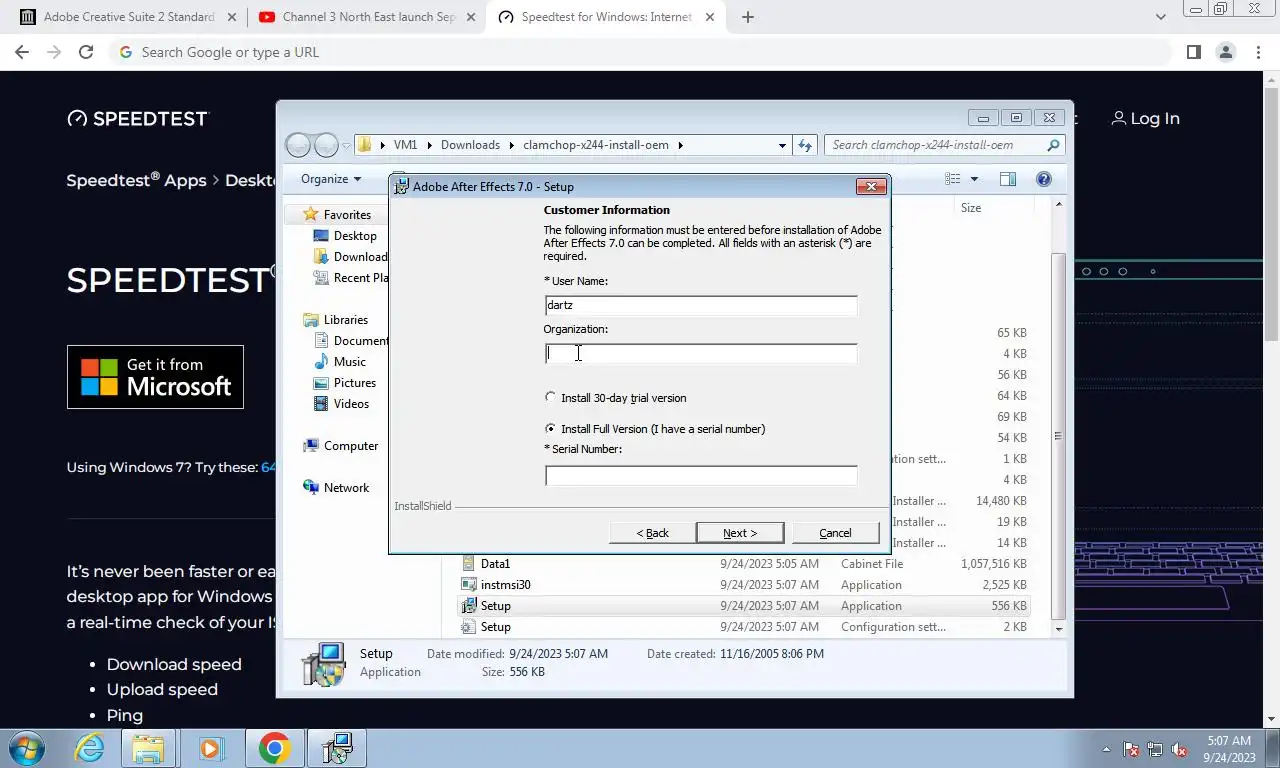
Task: Click VM1 in the Explorer address path
Action: click(x=405, y=145)
